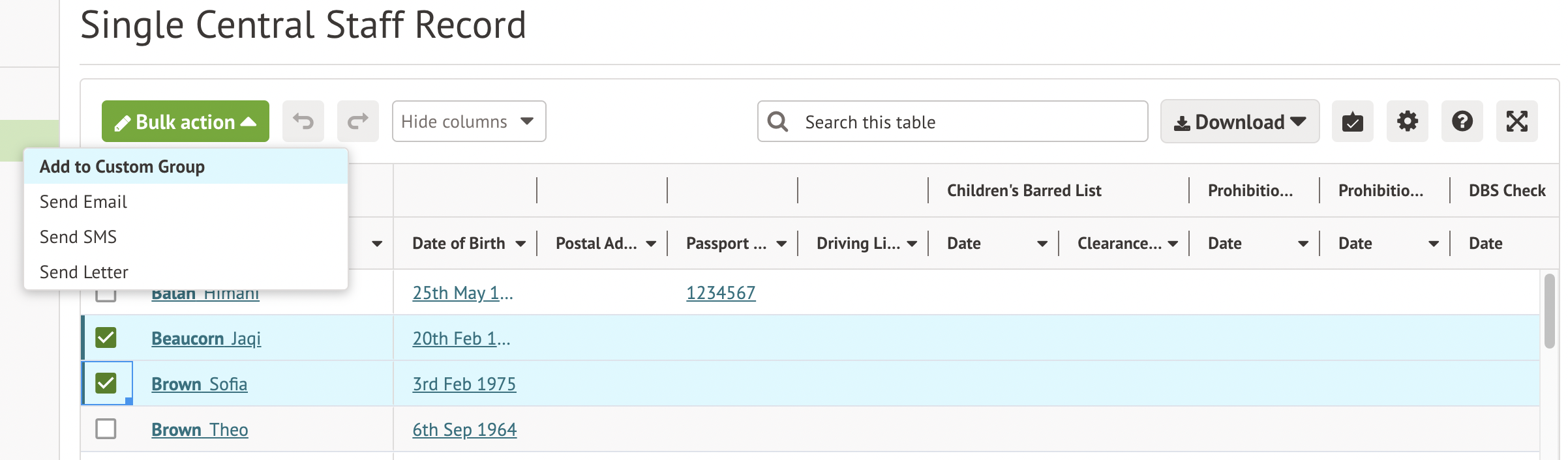
Task: Click the Children's Barred List header
Action: tap(1024, 190)
